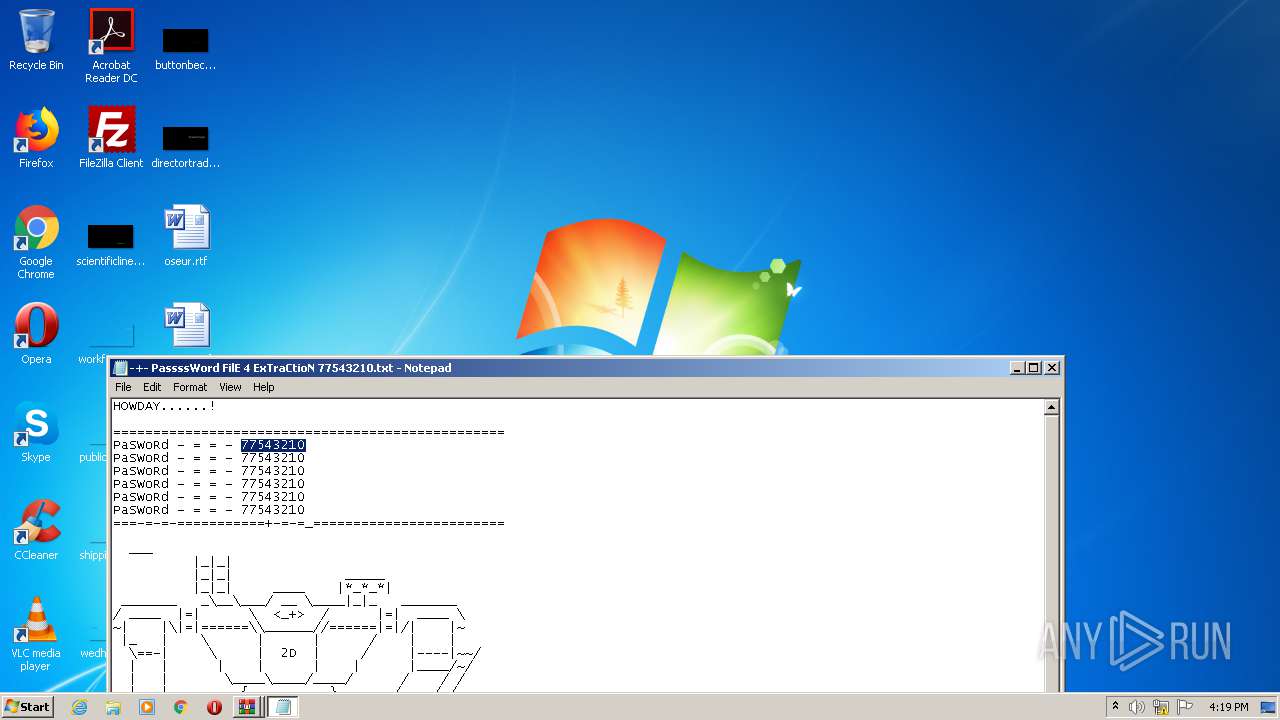Select the scientificline... desktop file
1280x720 pixels.
pos(111,244)
